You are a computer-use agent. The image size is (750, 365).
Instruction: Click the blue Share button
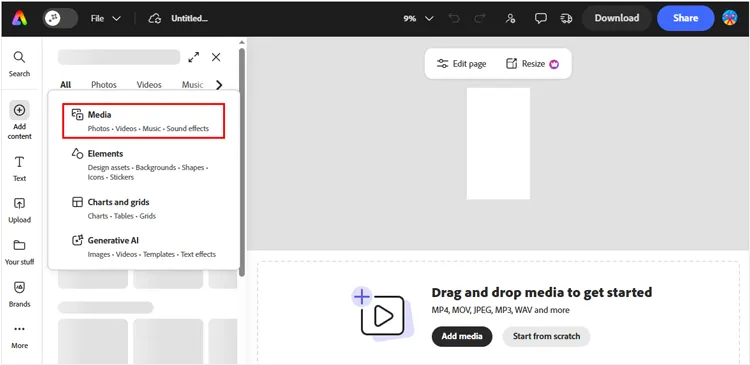[685, 18]
